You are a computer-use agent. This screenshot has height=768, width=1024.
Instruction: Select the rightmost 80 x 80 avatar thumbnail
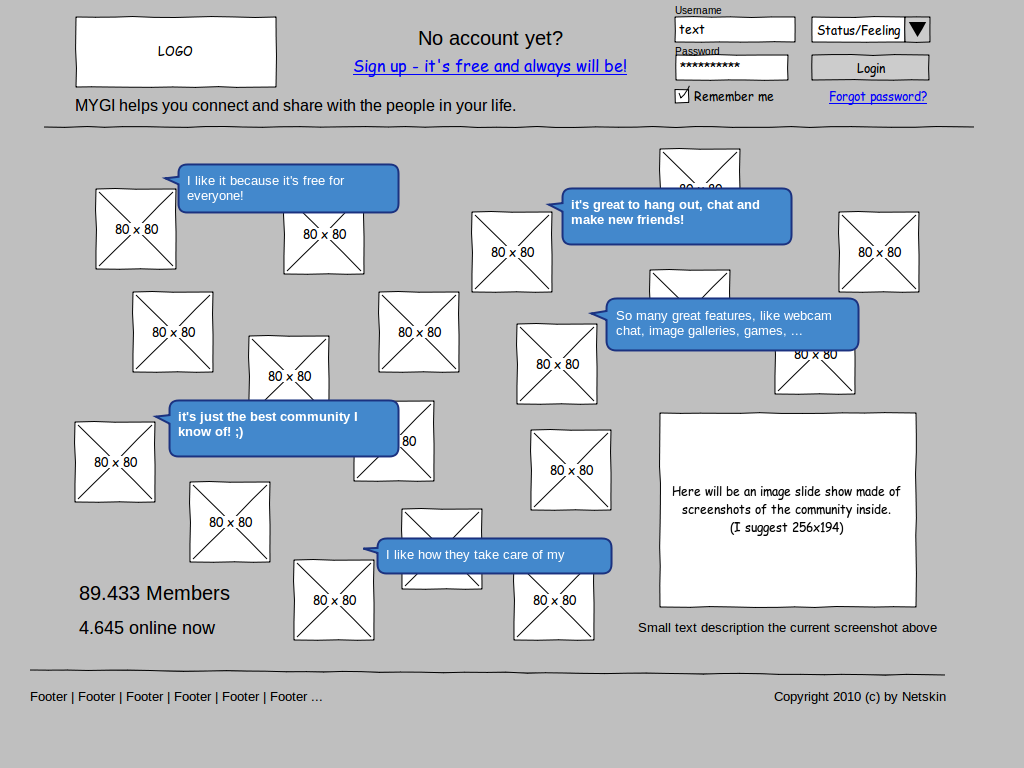pos(878,252)
